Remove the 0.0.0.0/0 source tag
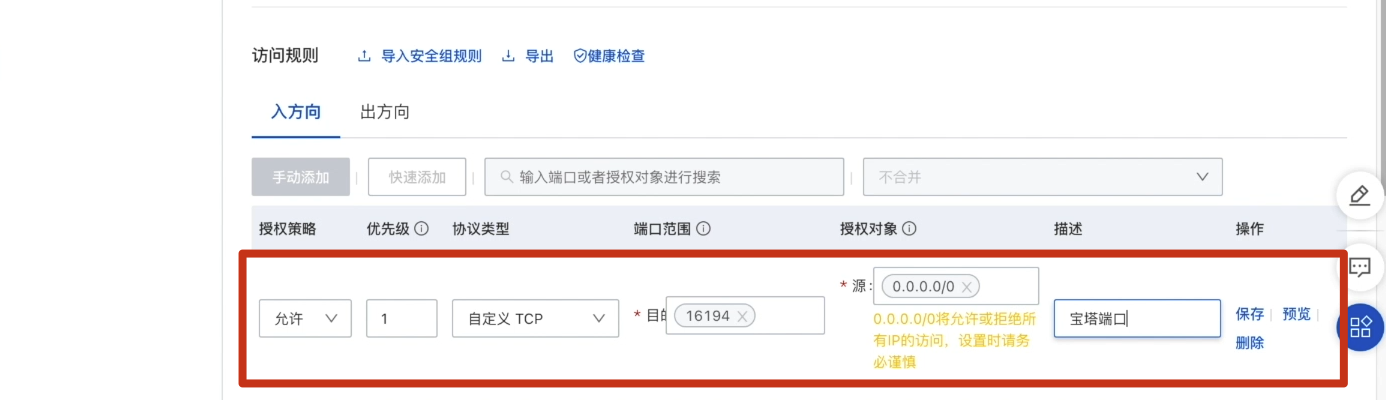 click(x=966, y=287)
